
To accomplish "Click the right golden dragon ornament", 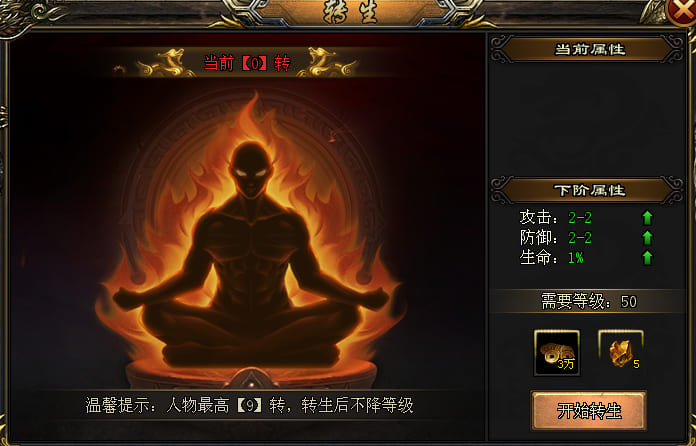I will (x=327, y=62).
